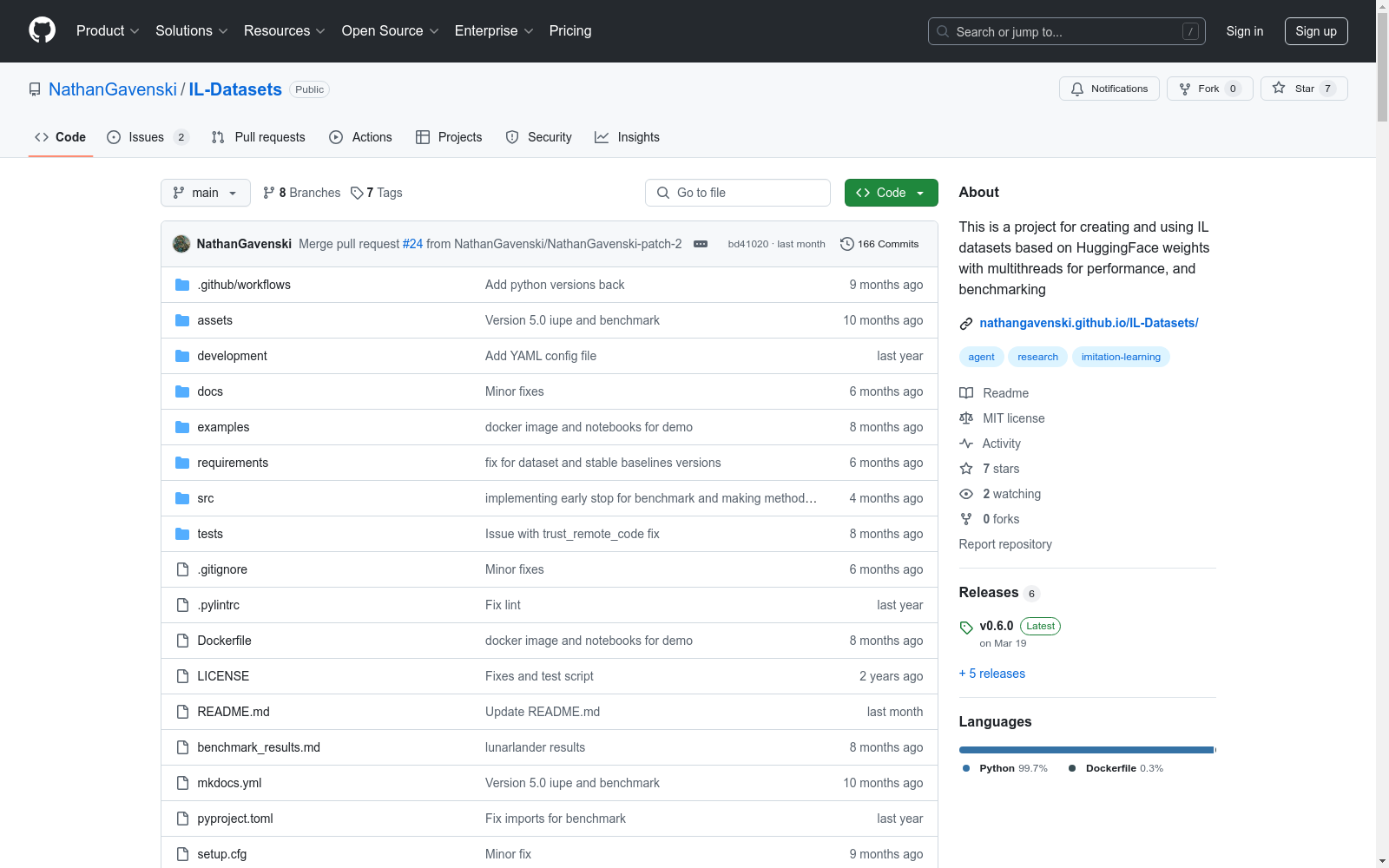Click the Python language bar segment
This screenshot has height=868, width=1389.
(1086, 750)
